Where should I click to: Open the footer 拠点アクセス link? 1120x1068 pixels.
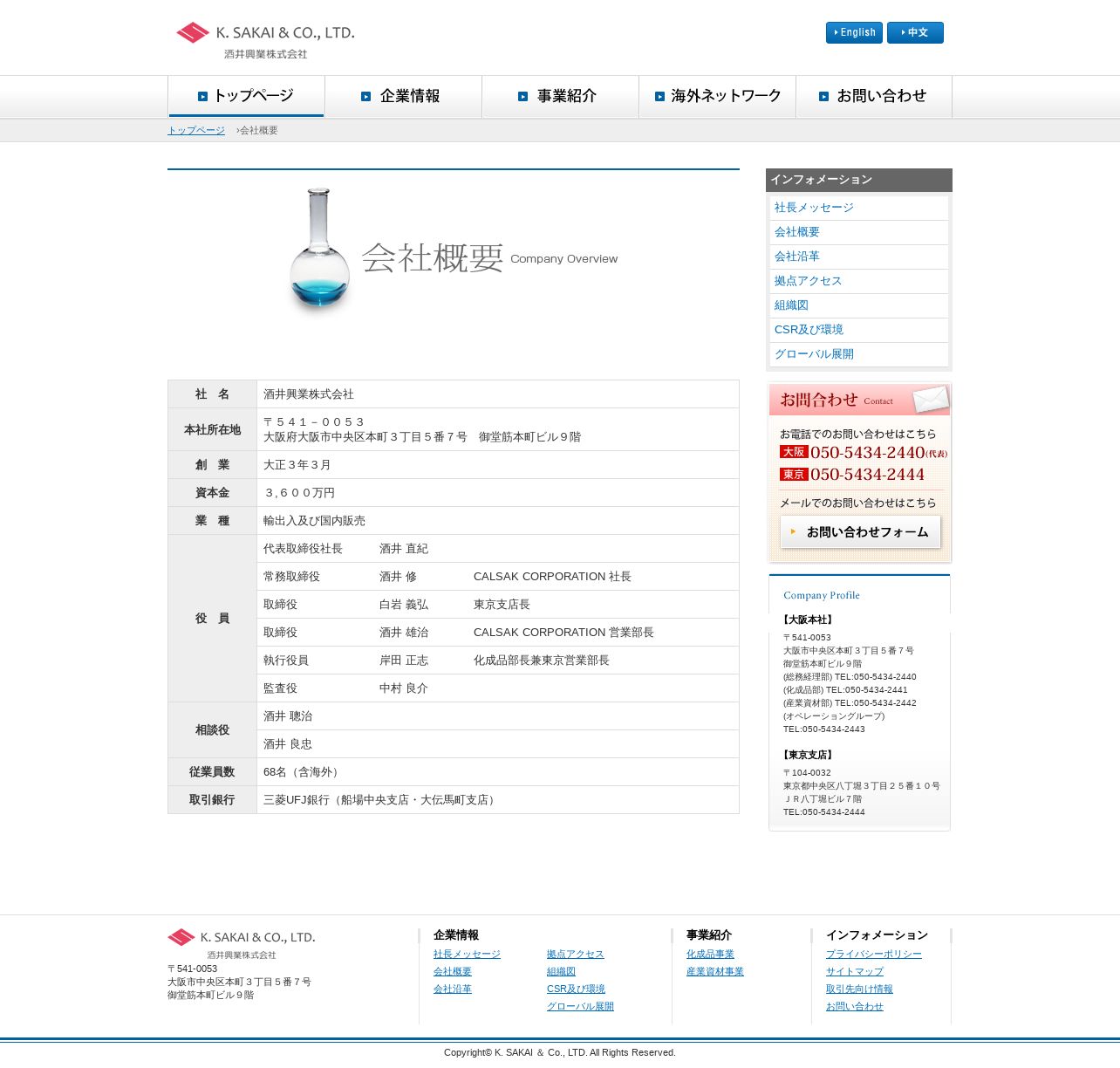(575, 955)
